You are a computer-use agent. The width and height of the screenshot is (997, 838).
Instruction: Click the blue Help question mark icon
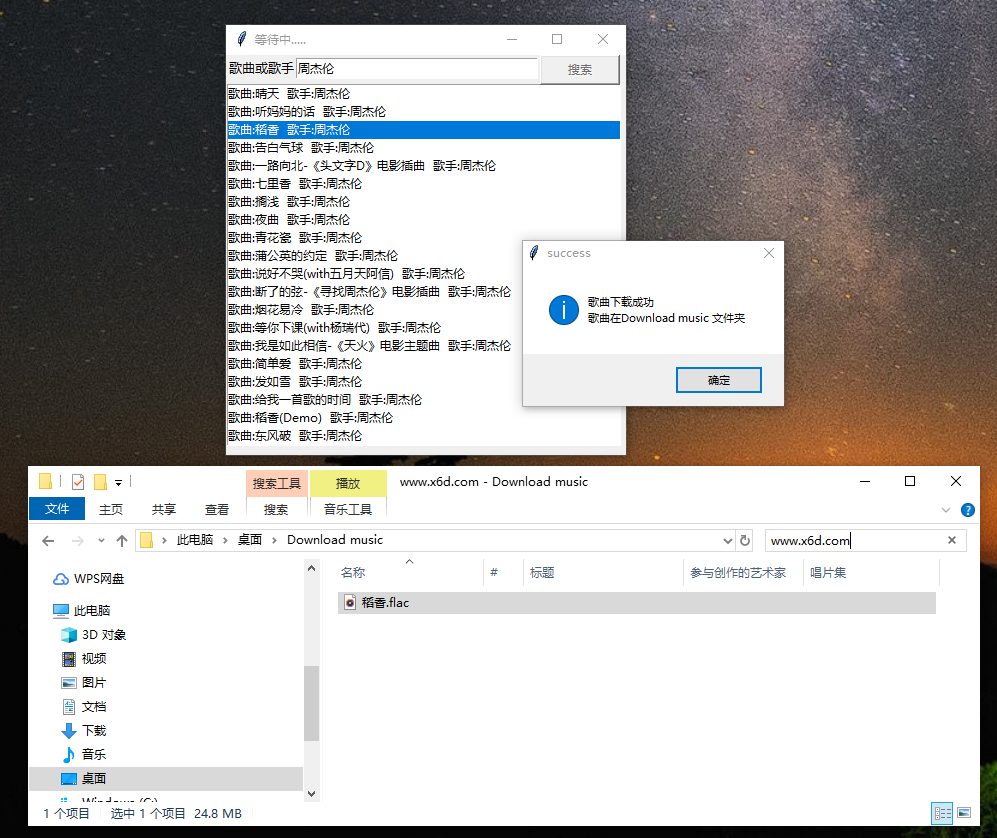(967, 509)
